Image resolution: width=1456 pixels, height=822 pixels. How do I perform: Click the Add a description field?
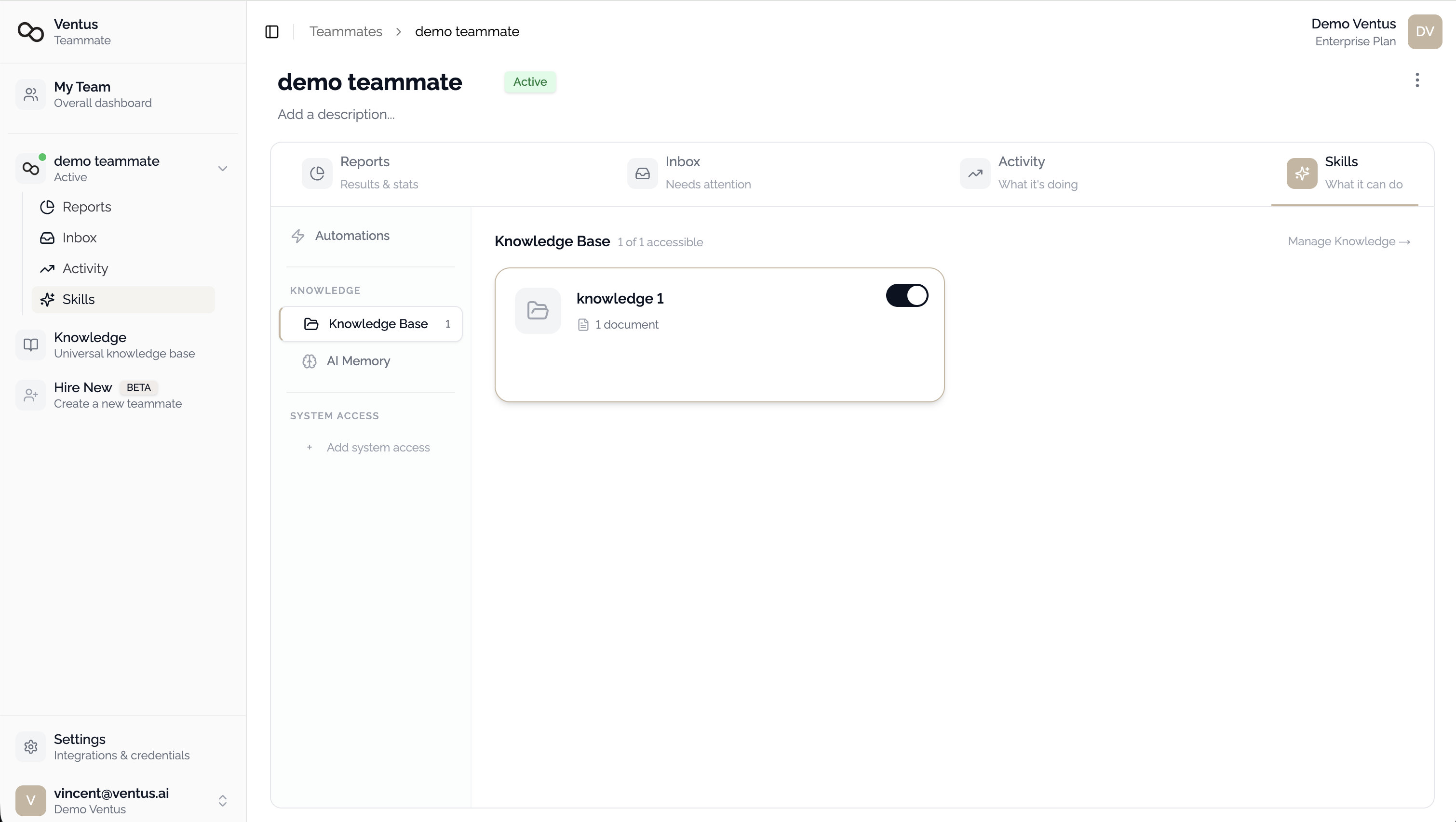coord(336,114)
